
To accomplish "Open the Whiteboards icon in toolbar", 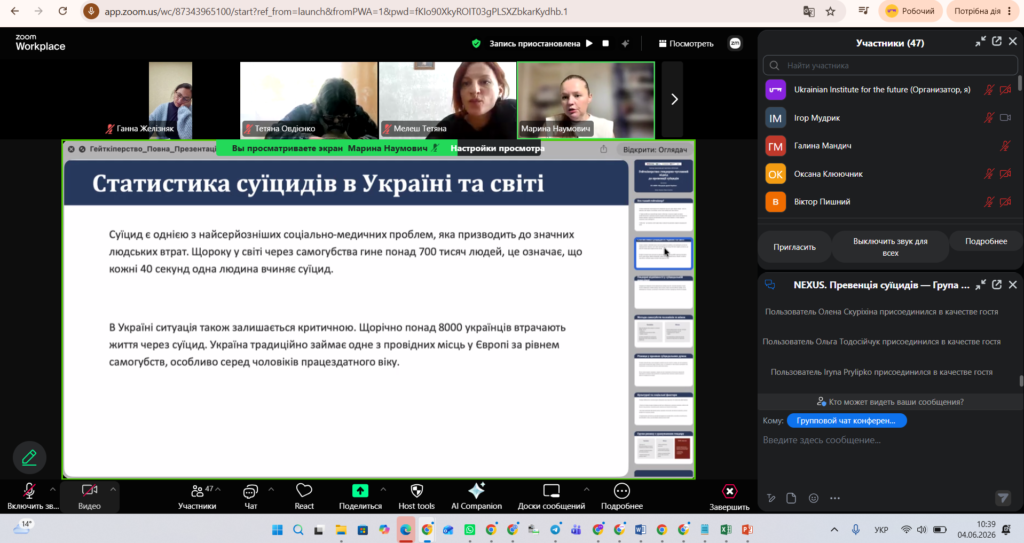I will [x=551, y=491].
